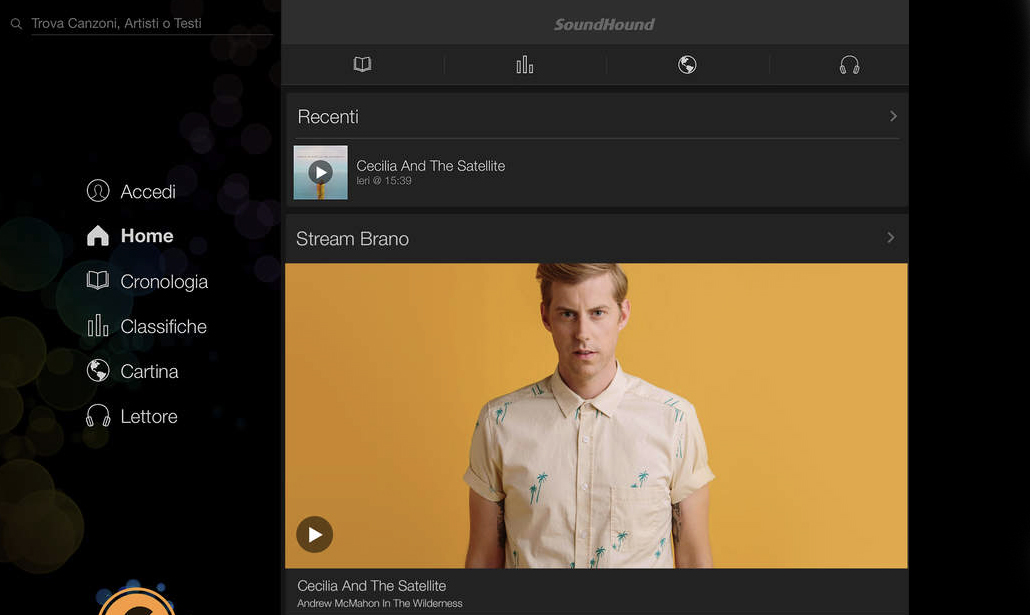Click the profile icon beside Accedi
1030x615 pixels.
98,191
